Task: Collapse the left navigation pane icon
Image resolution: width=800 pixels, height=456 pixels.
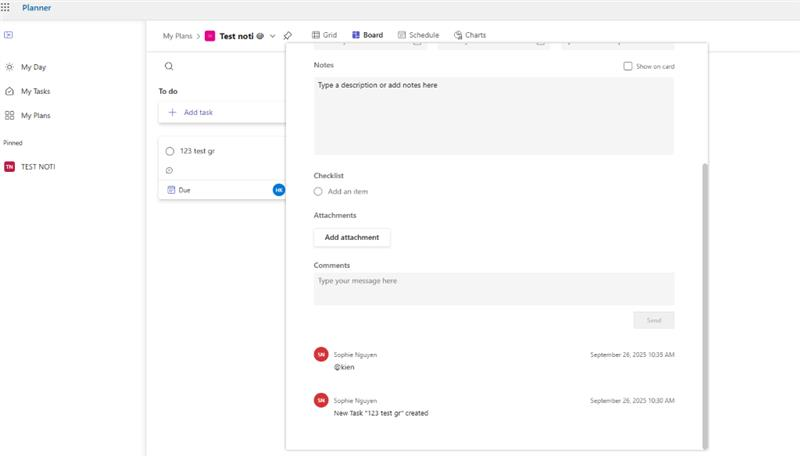Action: point(8,35)
